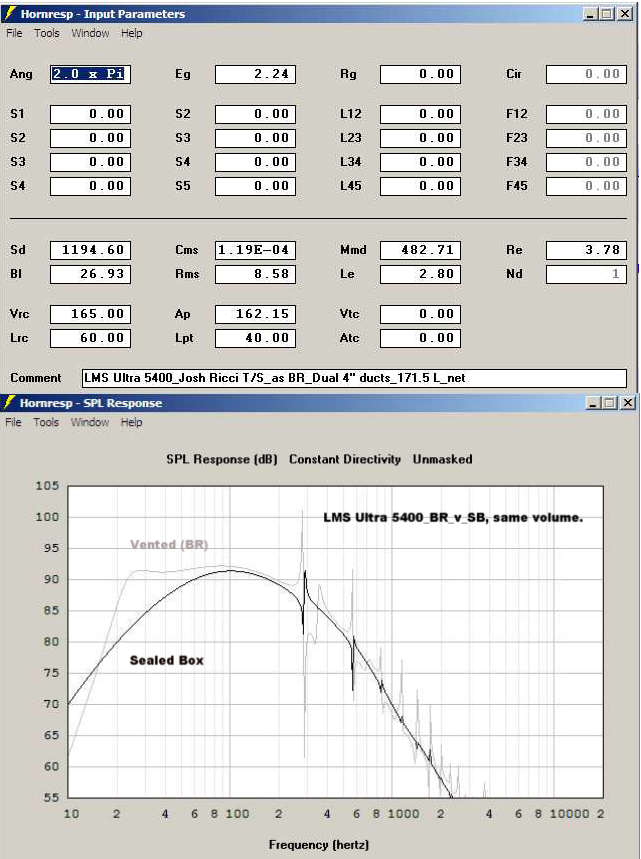This screenshot has height=859, width=641.
Task: Open File menu in Input Parameters window
Action: (14, 33)
